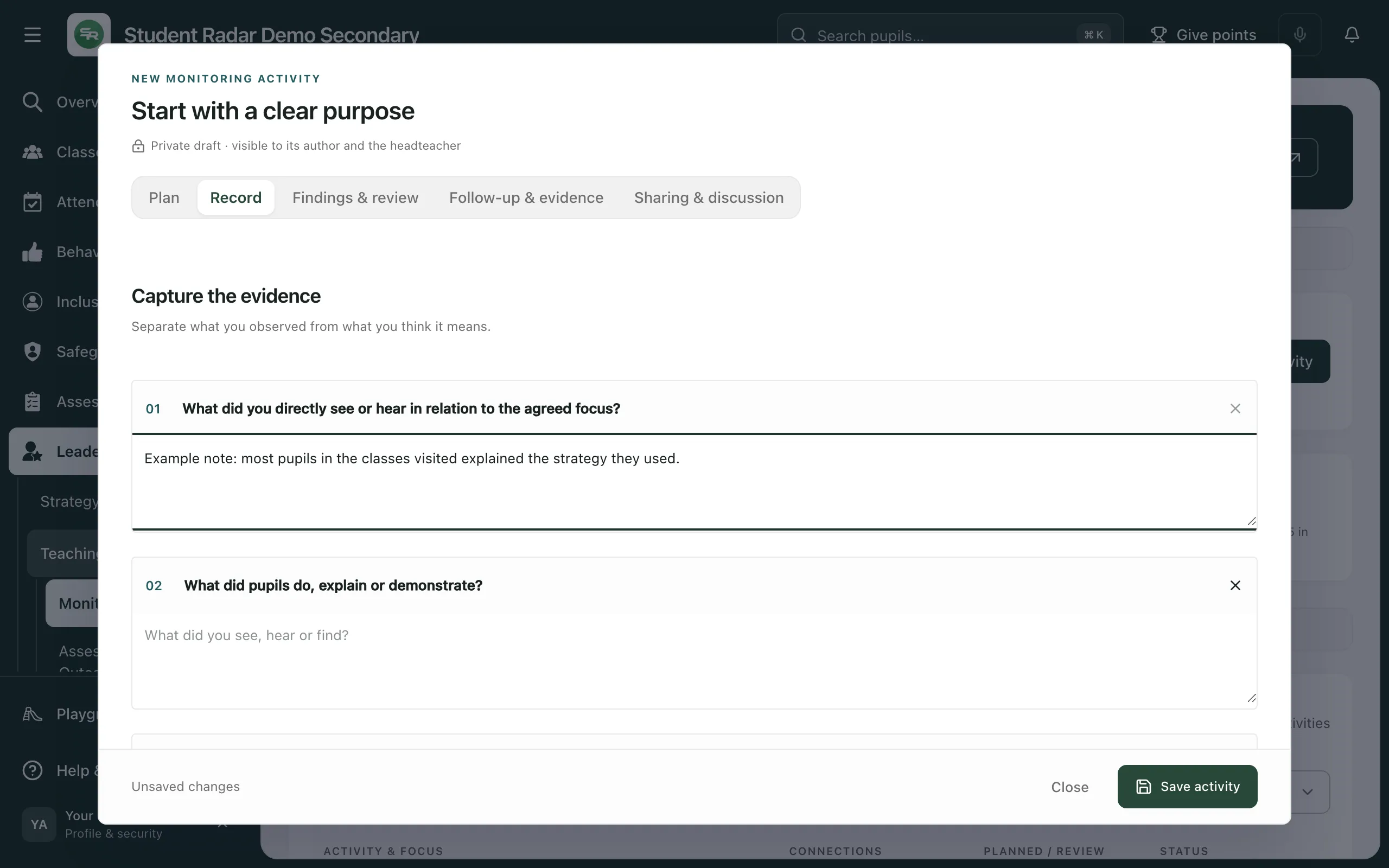
Task: Open Assessment clipboard icon in sidebar
Action: pos(32,401)
